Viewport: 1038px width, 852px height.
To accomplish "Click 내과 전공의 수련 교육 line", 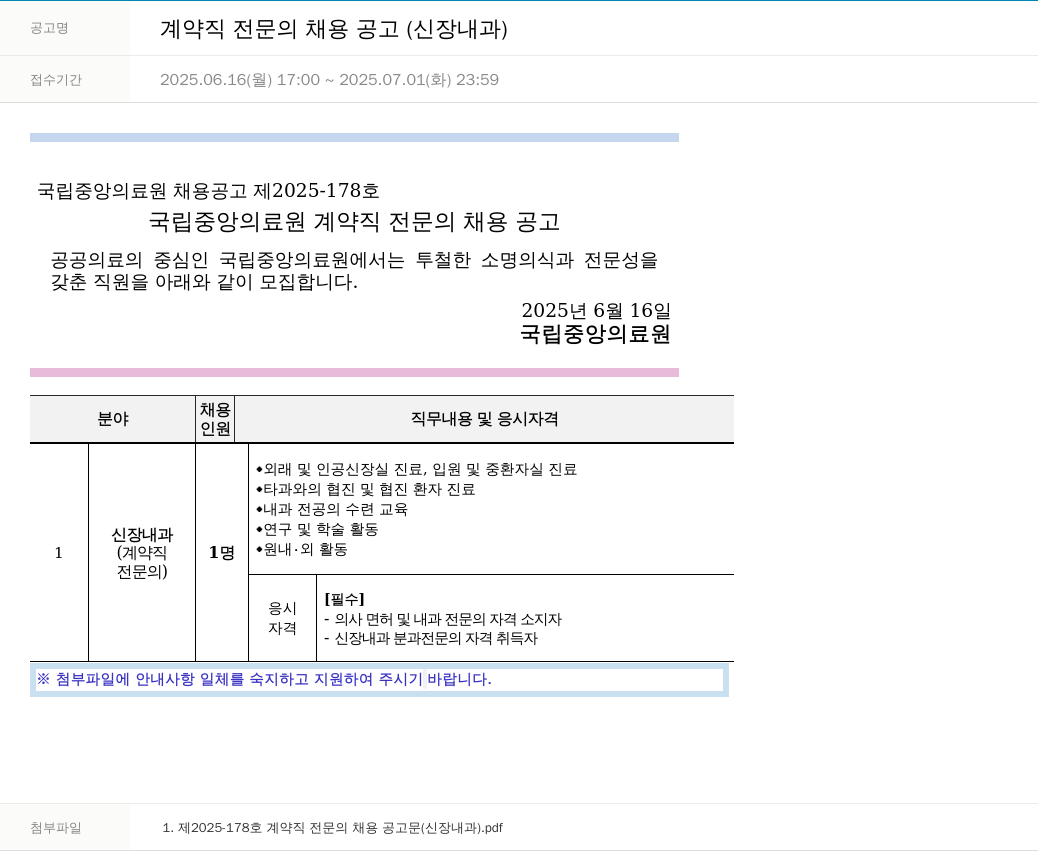I will point(332,509).
